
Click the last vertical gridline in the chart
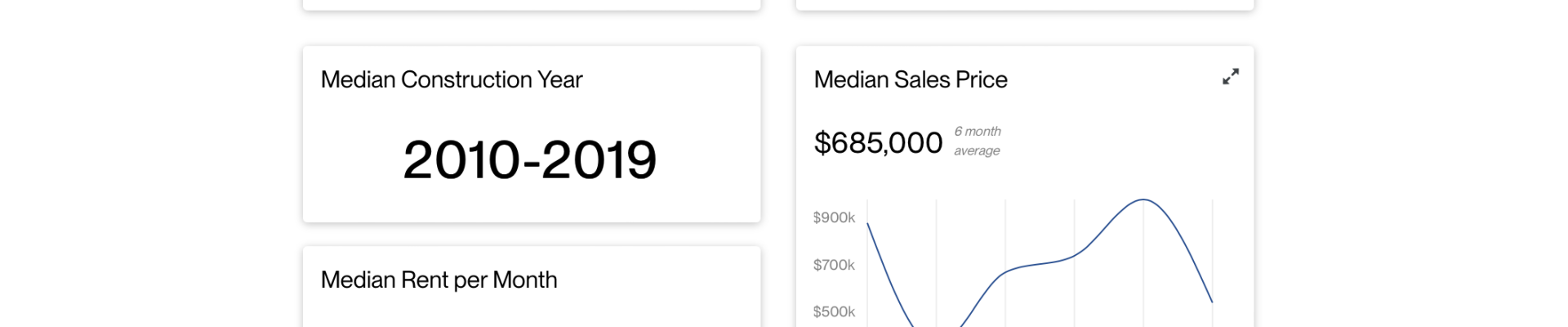tap(1212, 245)
